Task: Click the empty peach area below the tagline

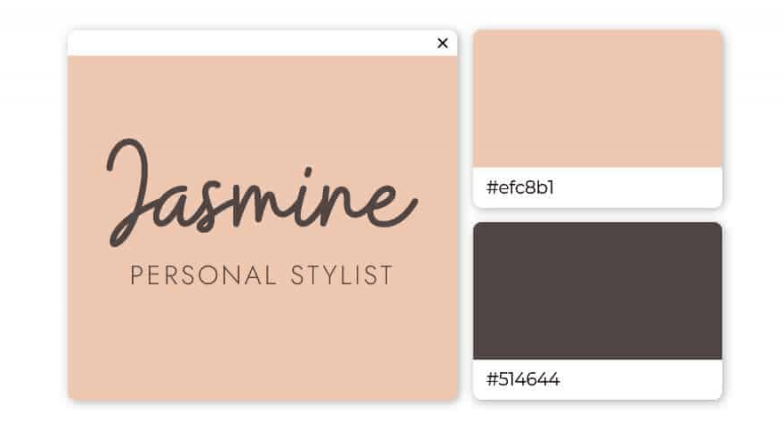Action: pyautogui.click(x=262, y=345)
